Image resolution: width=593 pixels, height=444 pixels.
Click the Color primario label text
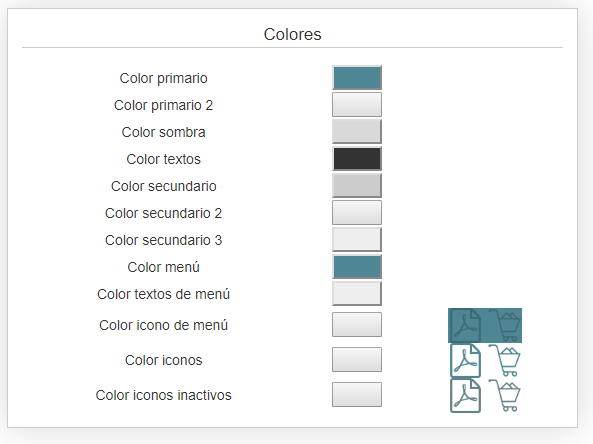point(163,78)
